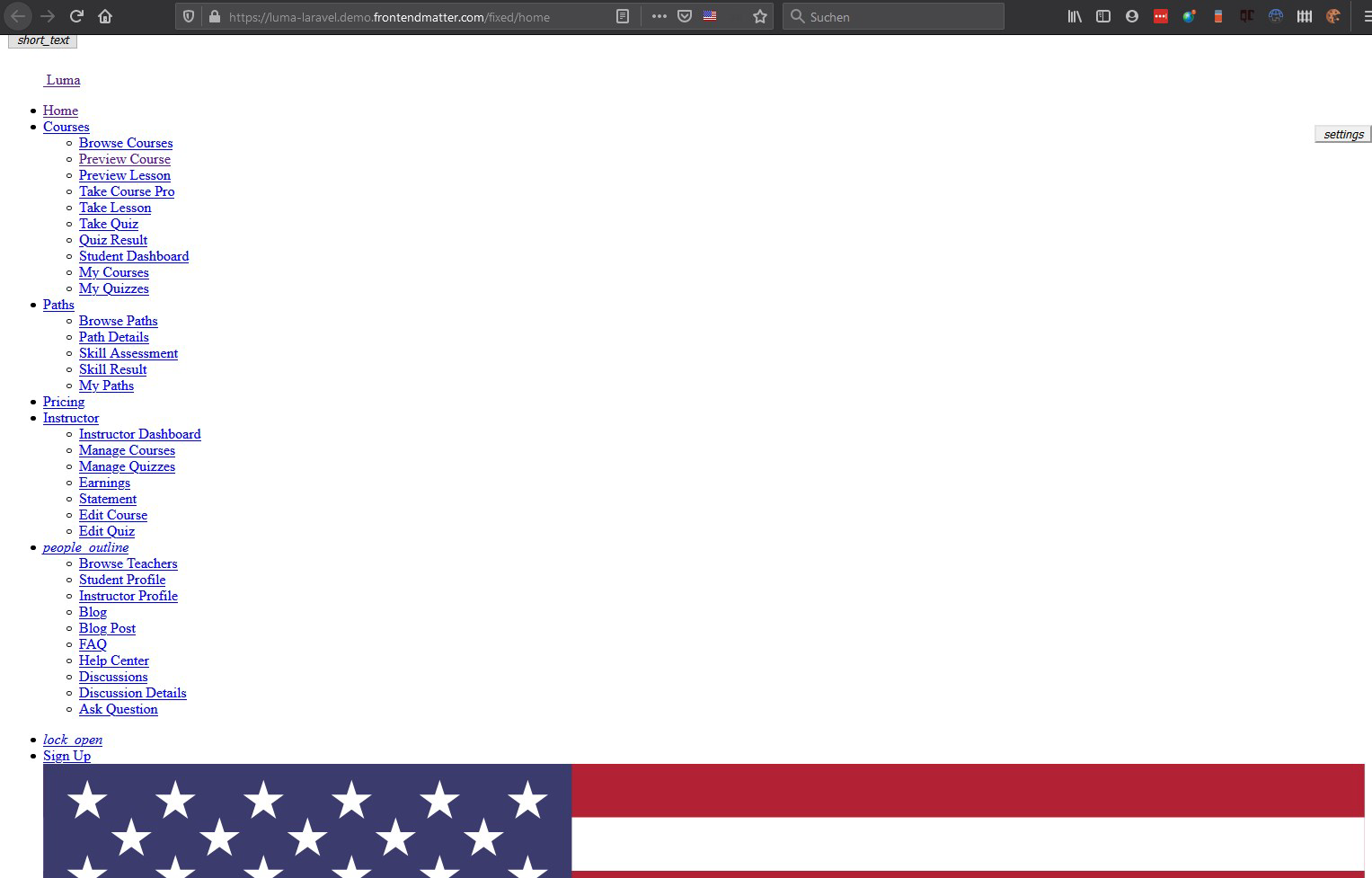The image size is (1372, 878).
Task: Open the Firefox account icon
Action: 1132,16
